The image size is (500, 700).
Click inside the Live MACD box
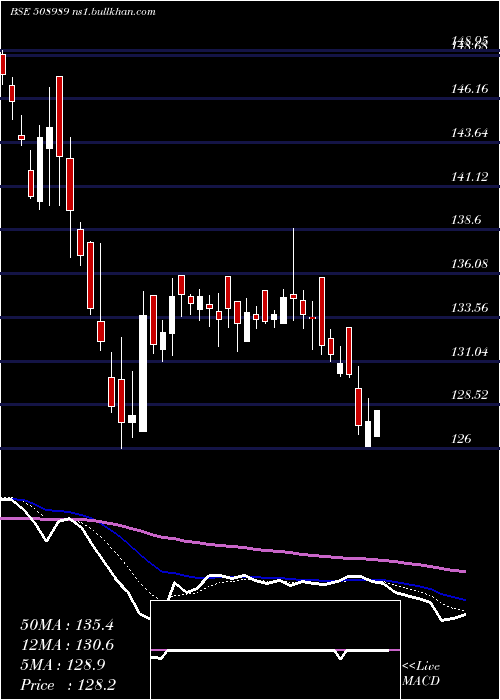(275, 650)
